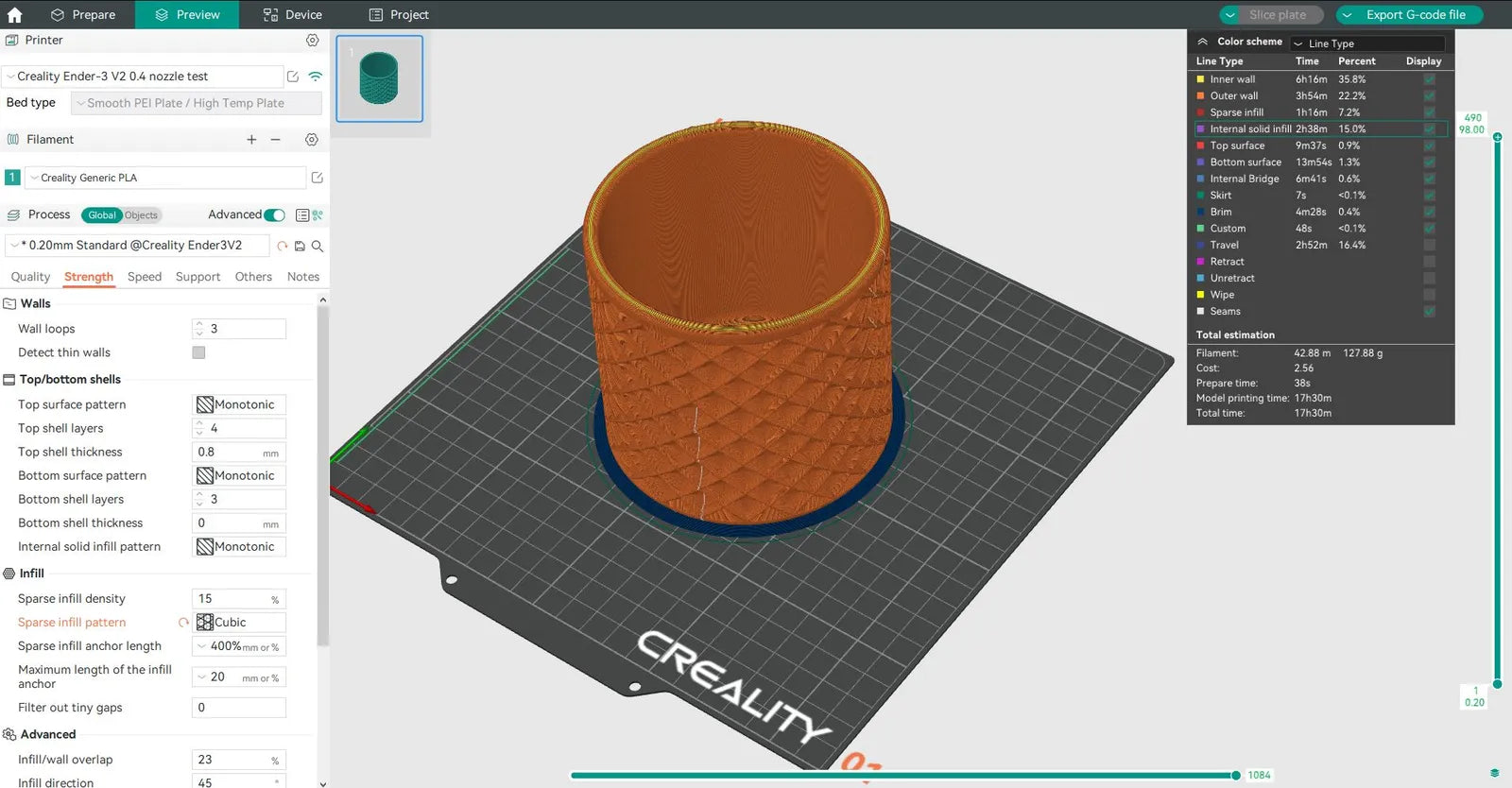Hide Inner wall lines checkbox

(x=1429, y=79)
